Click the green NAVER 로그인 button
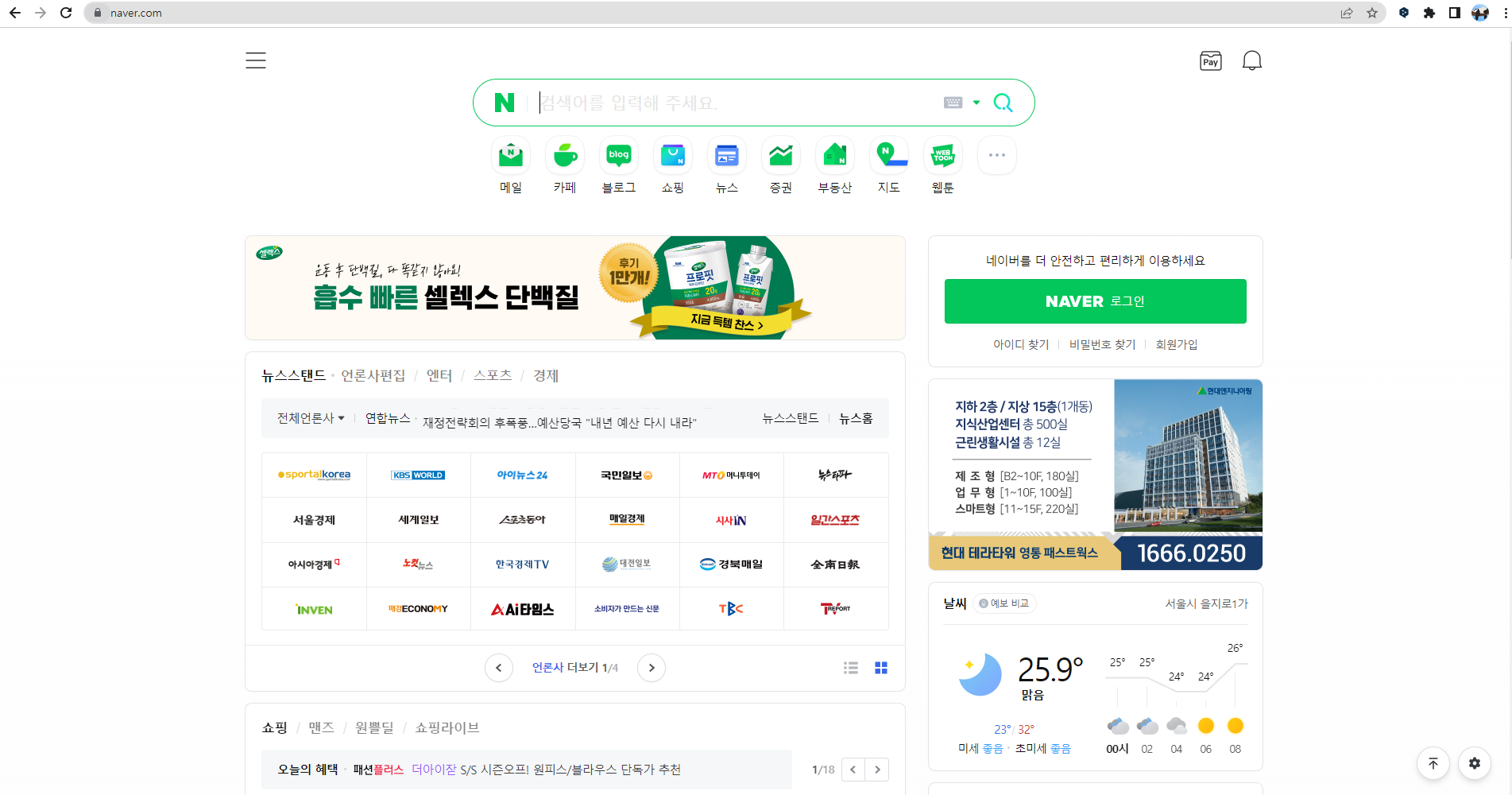 point(1096,301)
